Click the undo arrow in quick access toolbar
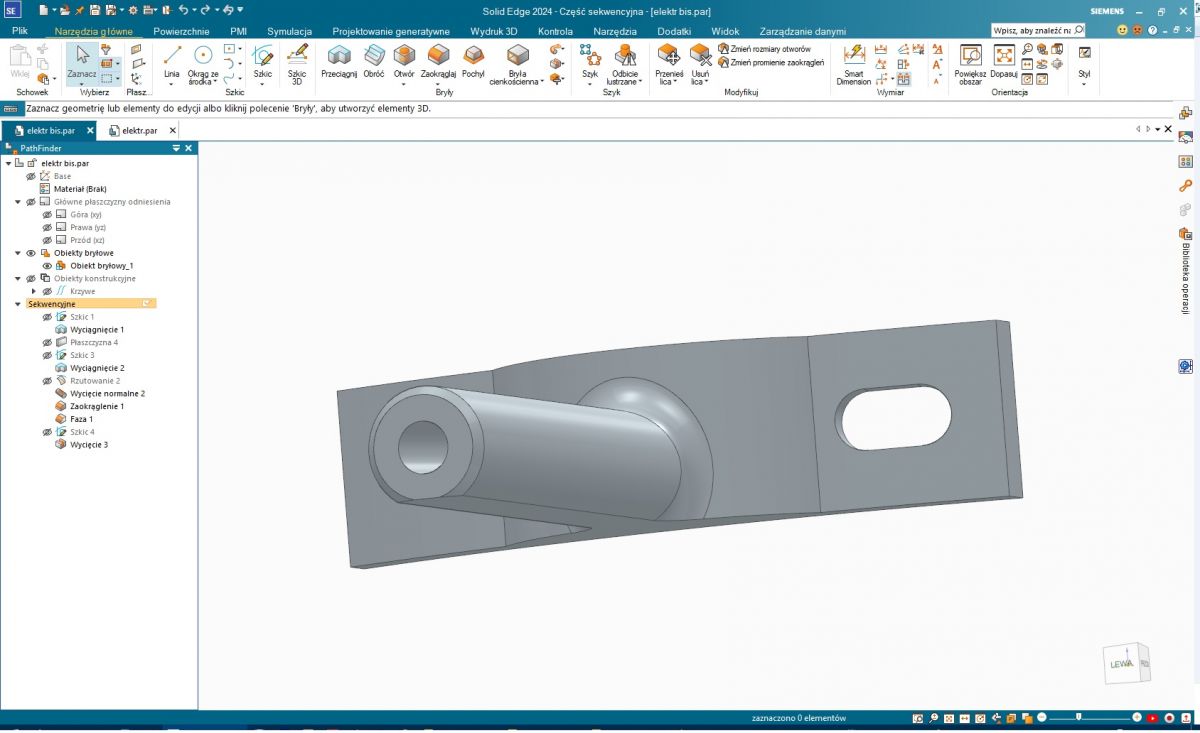 click(x=183, y=10)
